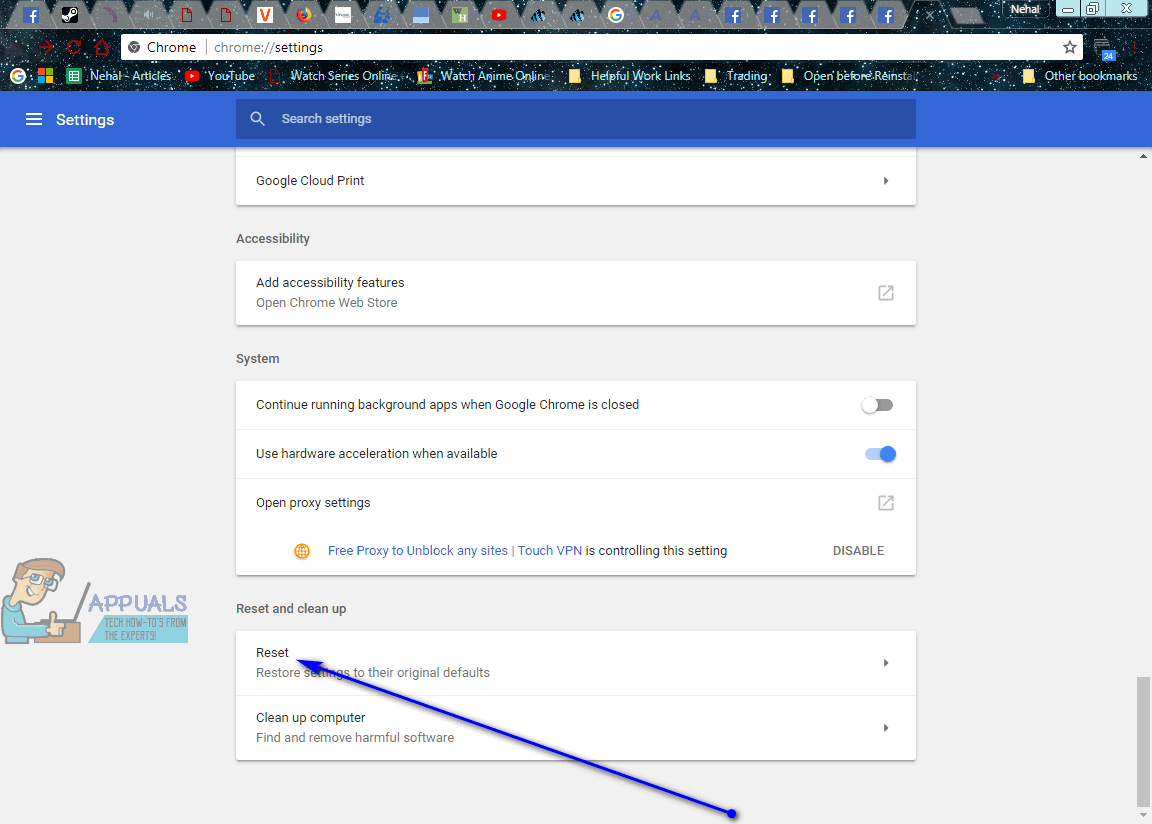This screenshot has height=824, width=1152.
Task: Click the Accessibility section heading
Action: [273, 239]
